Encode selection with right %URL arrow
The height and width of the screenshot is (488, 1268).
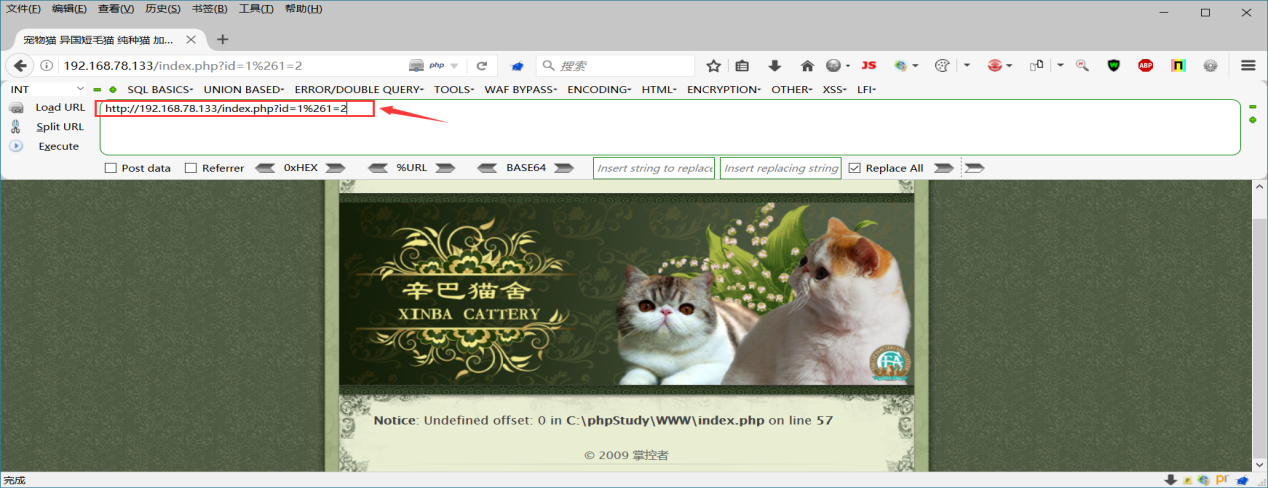click(447, 168)
